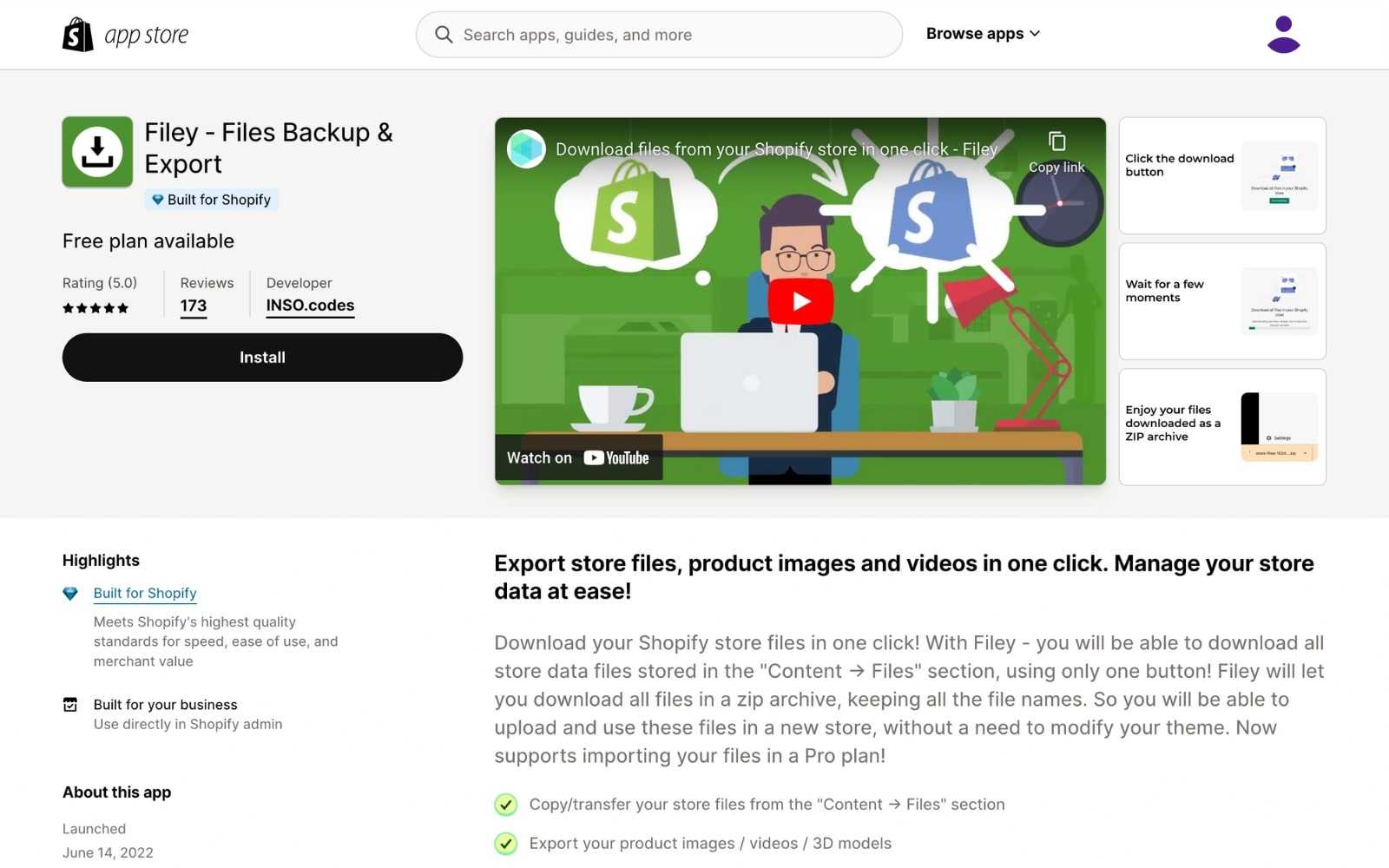The height and width of the screenshot is (868, 1389).
Task: Click the 'Copy/transfer your store files' checkmark icon
Action: pos(506,805)
